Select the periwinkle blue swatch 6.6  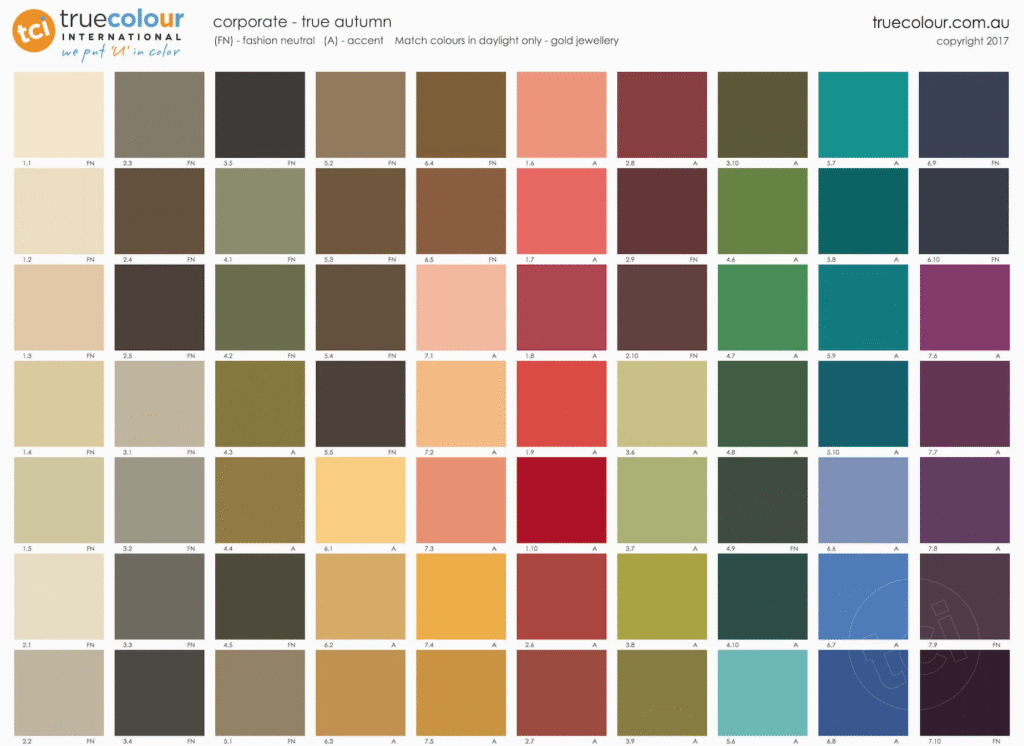tap(863, 499)
